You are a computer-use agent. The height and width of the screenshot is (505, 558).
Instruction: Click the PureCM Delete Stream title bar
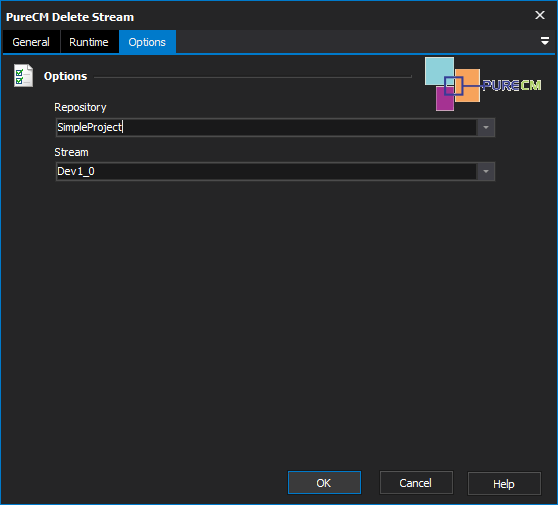point(267,16)
